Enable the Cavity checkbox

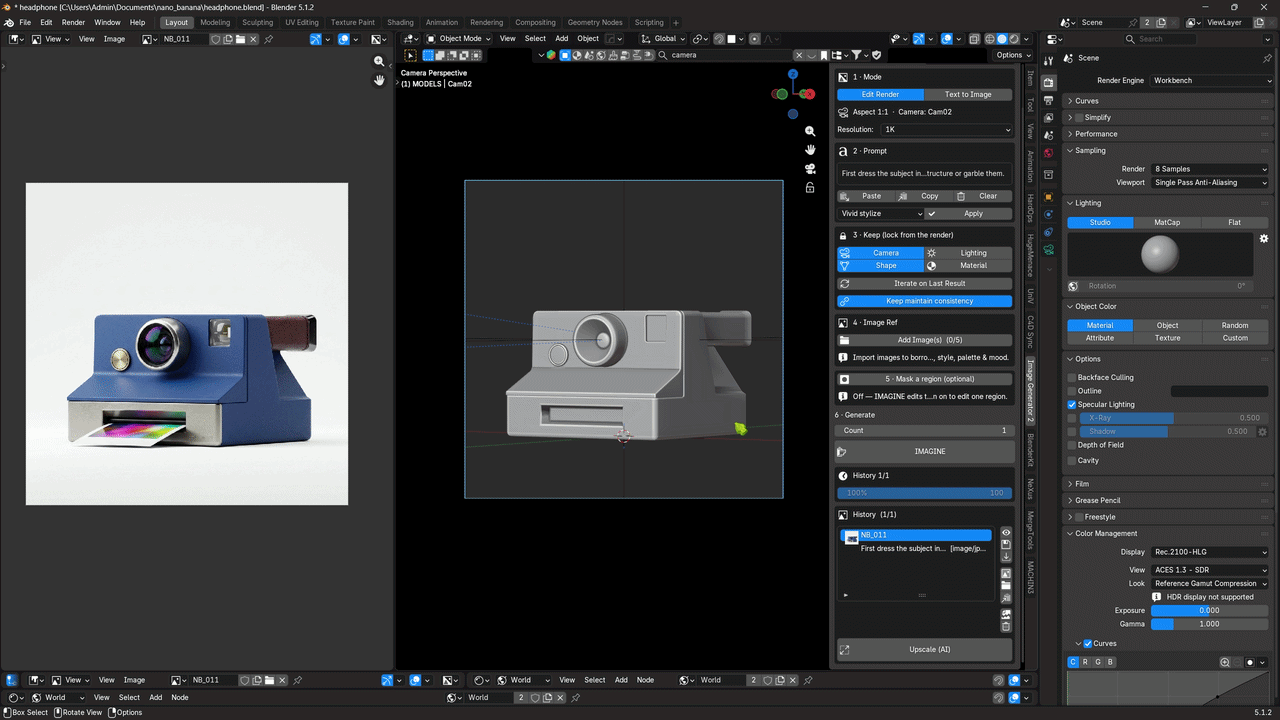pos(1072,461)
